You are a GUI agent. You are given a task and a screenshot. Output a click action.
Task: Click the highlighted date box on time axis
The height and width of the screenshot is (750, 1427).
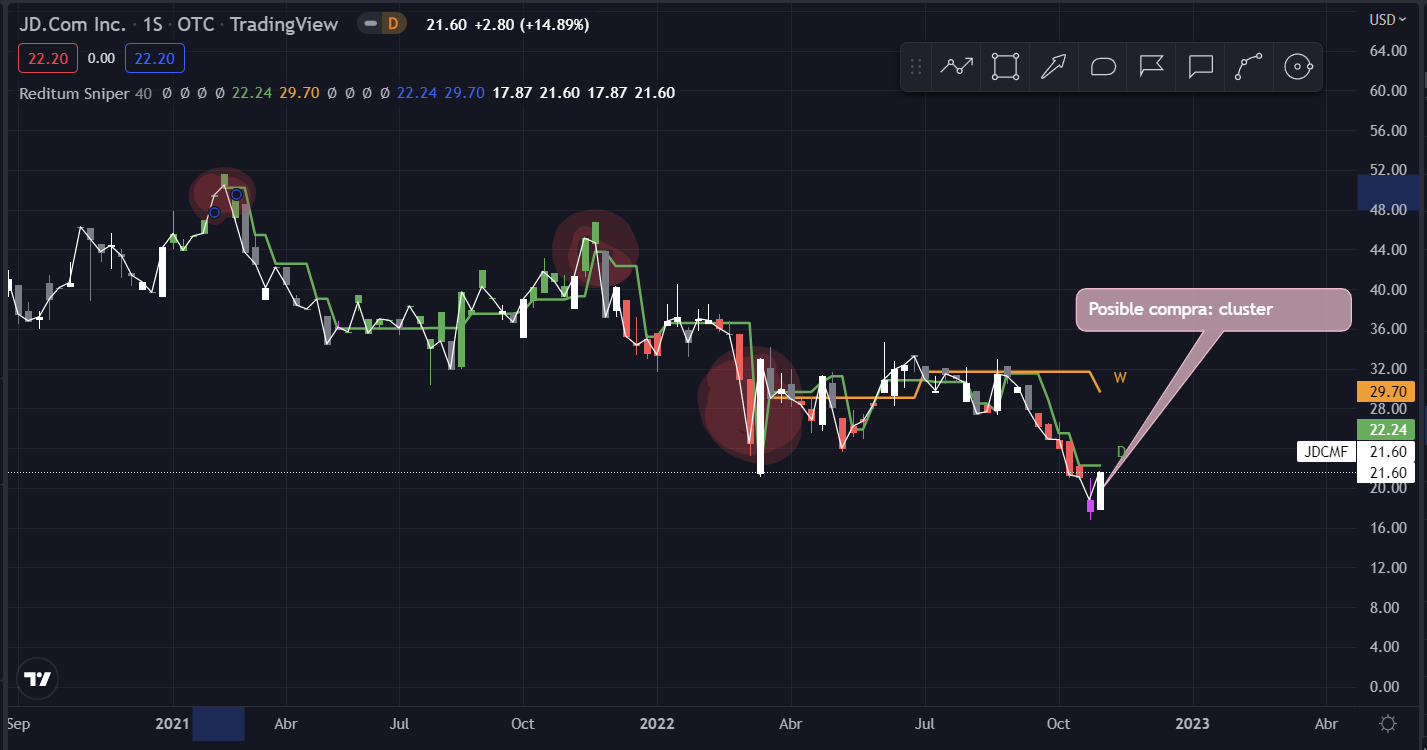point(218,723)
